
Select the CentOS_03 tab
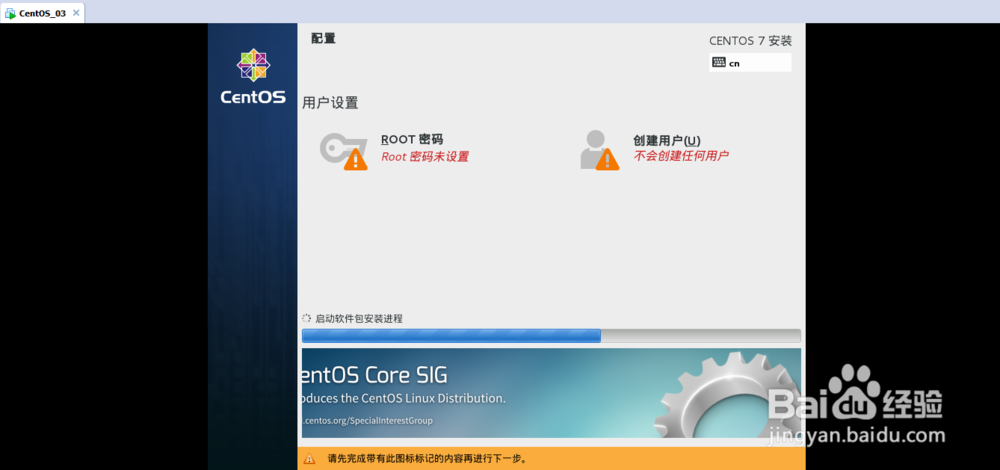42,13
